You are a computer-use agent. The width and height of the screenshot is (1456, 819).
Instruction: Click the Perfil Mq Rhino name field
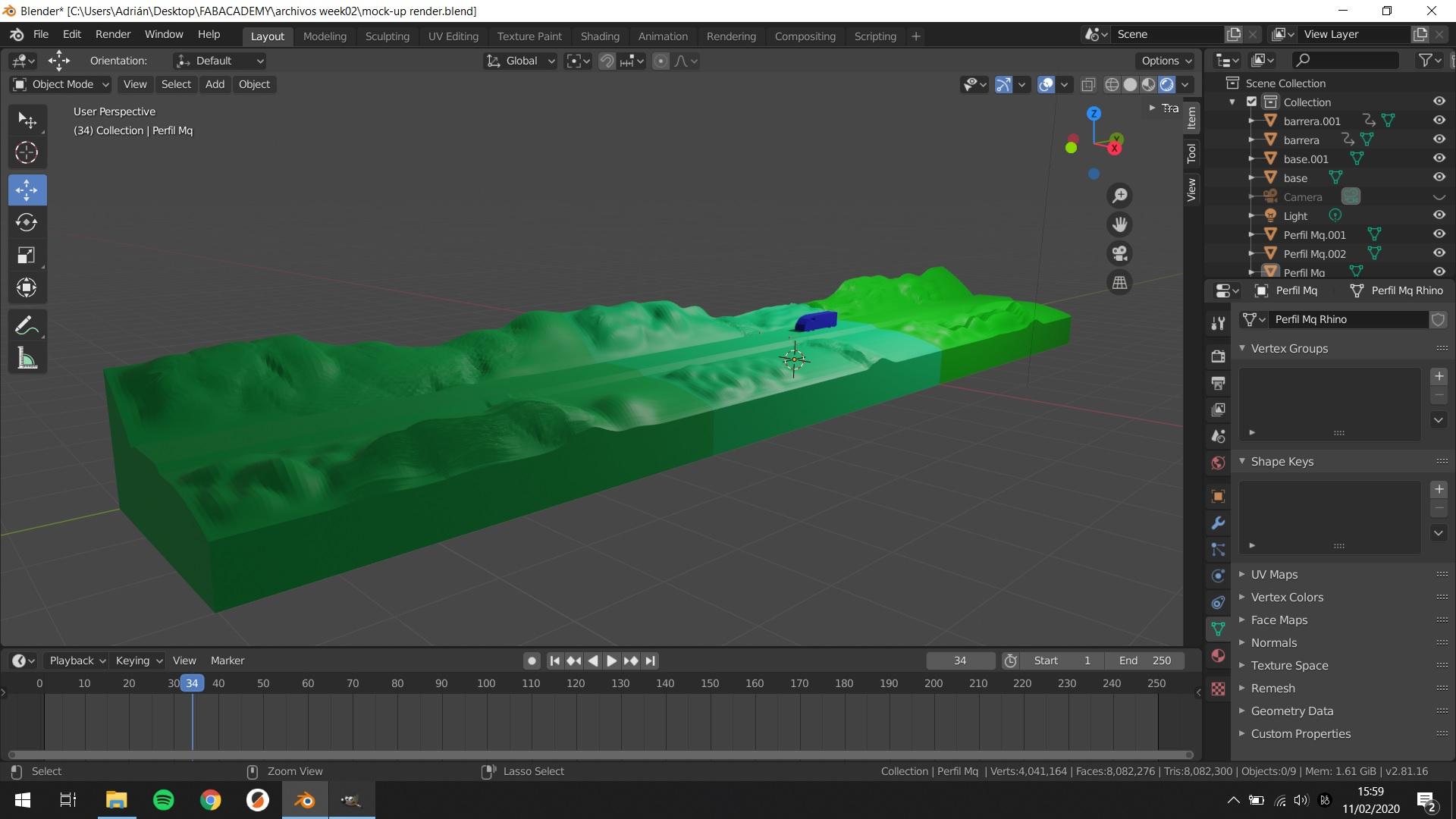1350,319
